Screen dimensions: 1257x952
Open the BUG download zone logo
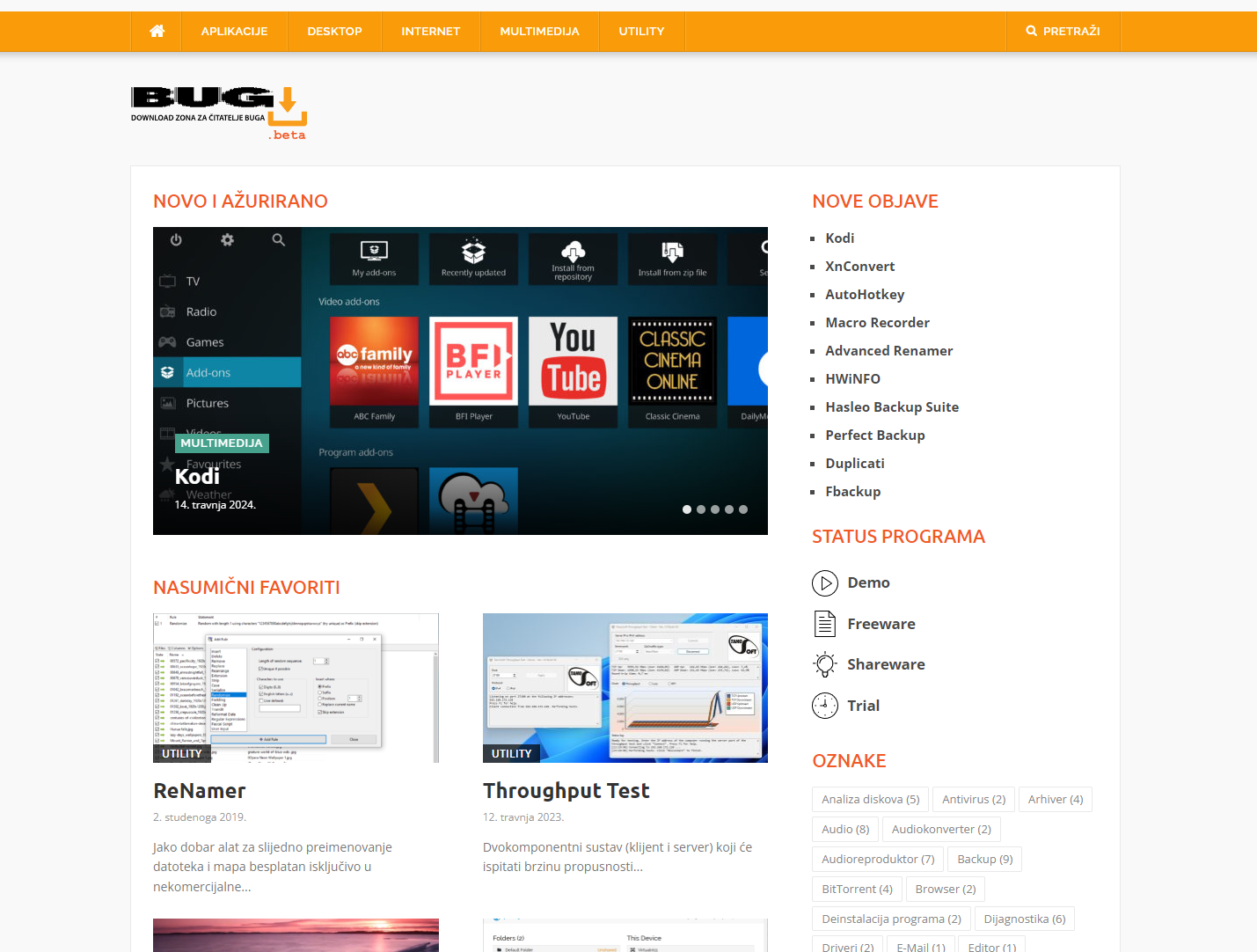point(219,113)
